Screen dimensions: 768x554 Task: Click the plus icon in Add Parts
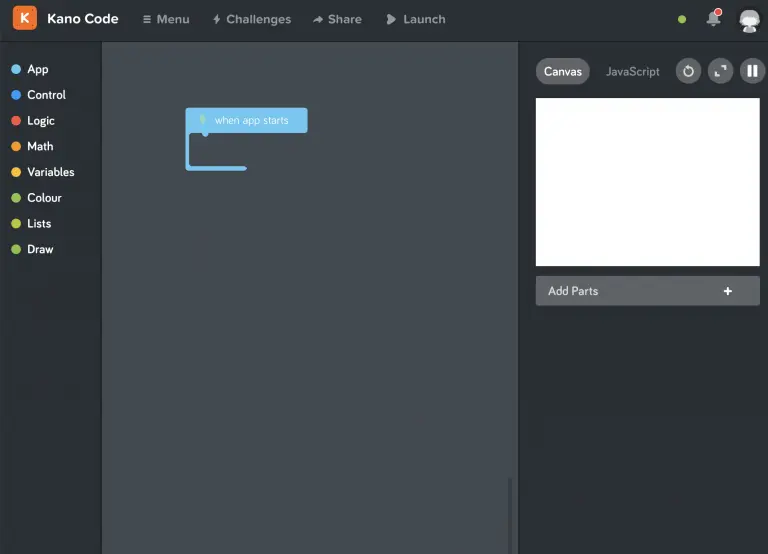click(727, 291)
